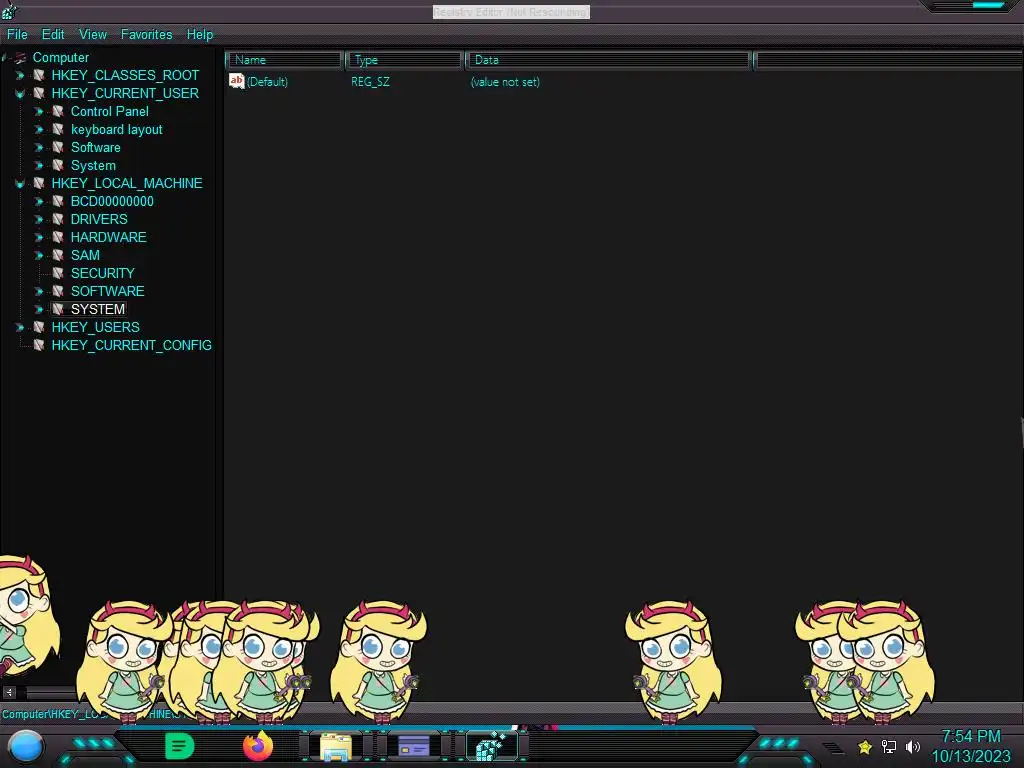
Task: Click the tree pane's left scroll arrow
Action: [x=9, y=692]
